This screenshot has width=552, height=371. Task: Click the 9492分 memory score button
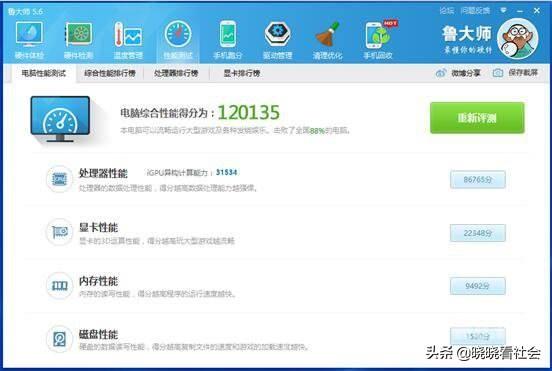pos(478,286)
